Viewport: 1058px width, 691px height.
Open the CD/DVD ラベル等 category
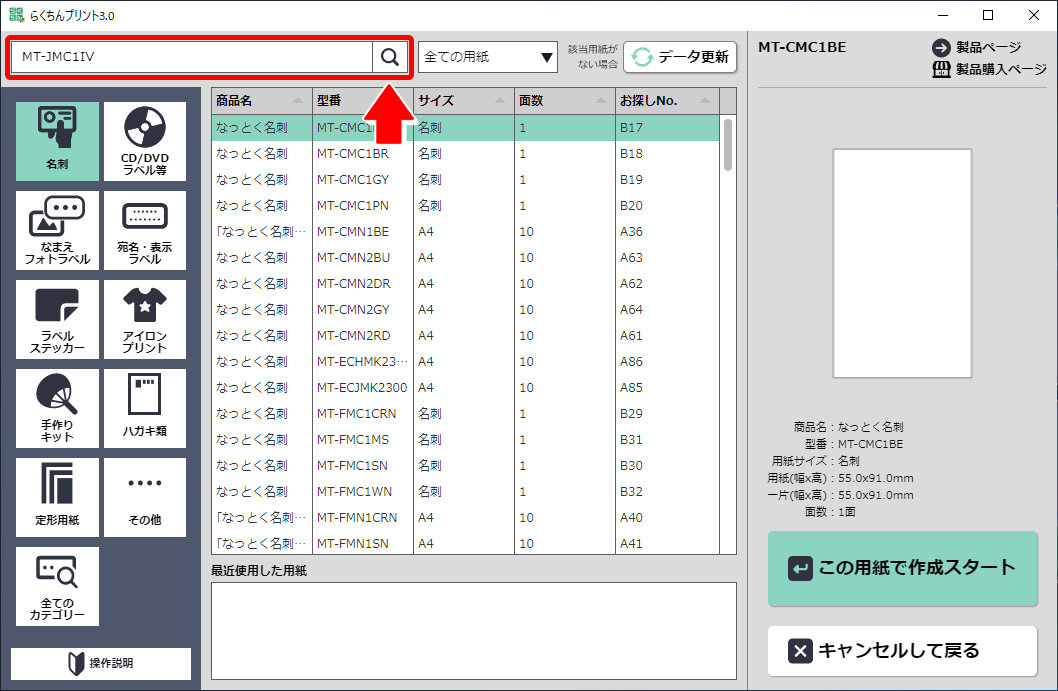click(145, 142)
